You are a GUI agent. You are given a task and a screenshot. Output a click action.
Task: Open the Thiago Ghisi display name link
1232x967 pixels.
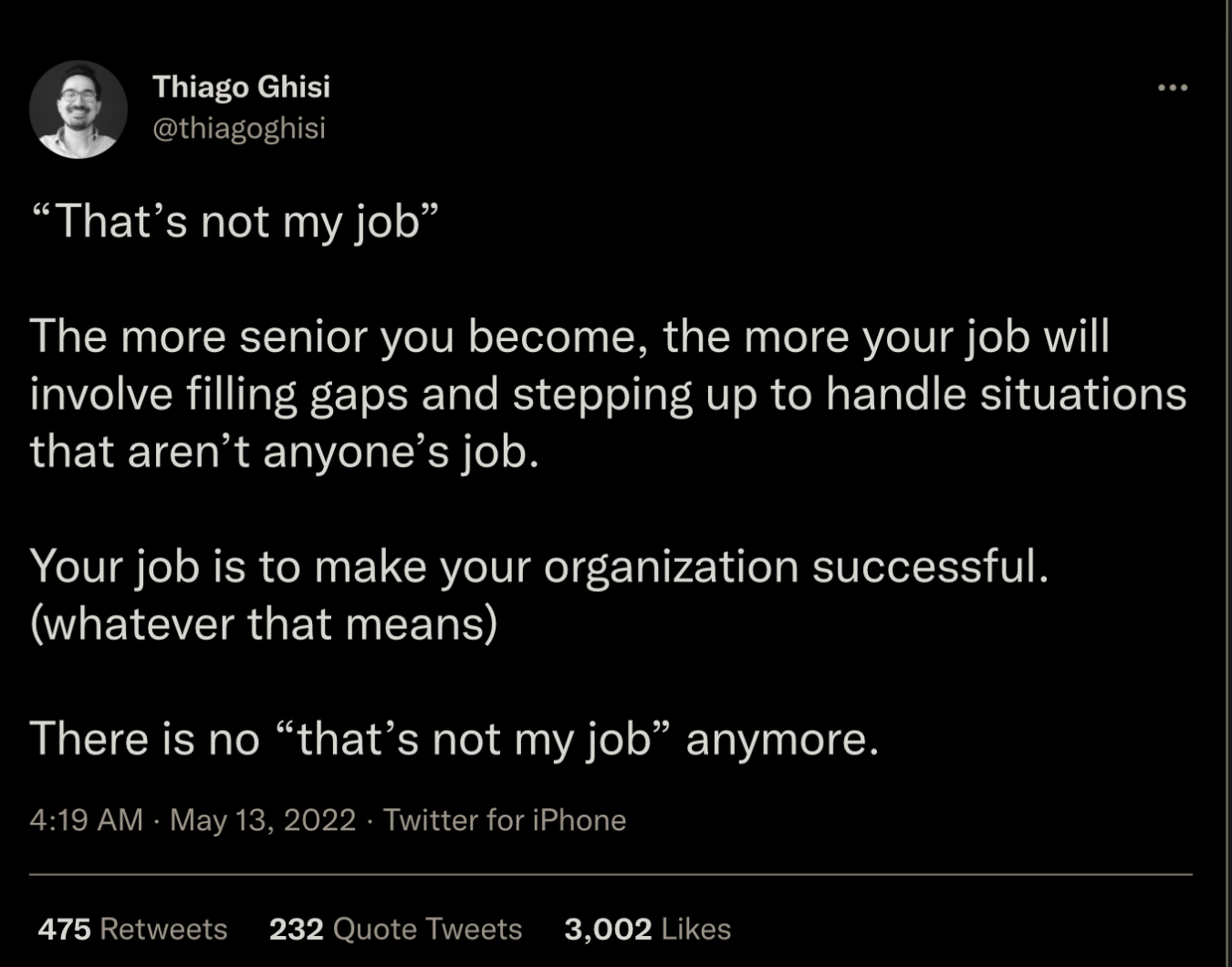[241, 87]
